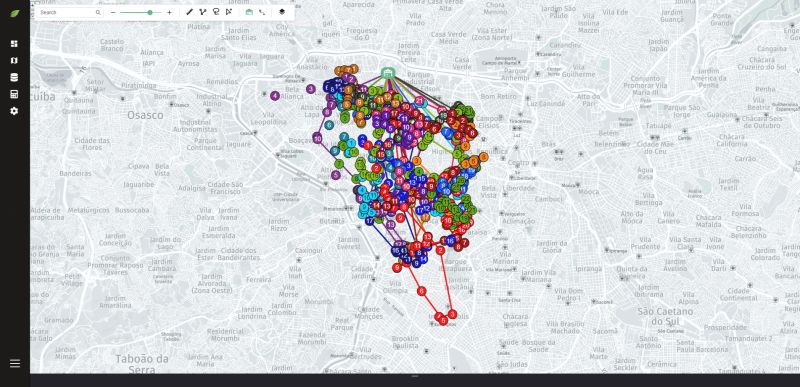Screen dimensions: 800x387
Task: Select the connected-nodes route tool
Action: point(203,12)
